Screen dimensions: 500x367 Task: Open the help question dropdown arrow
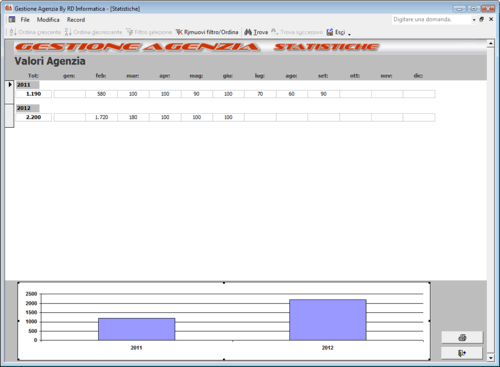[474, 20]
